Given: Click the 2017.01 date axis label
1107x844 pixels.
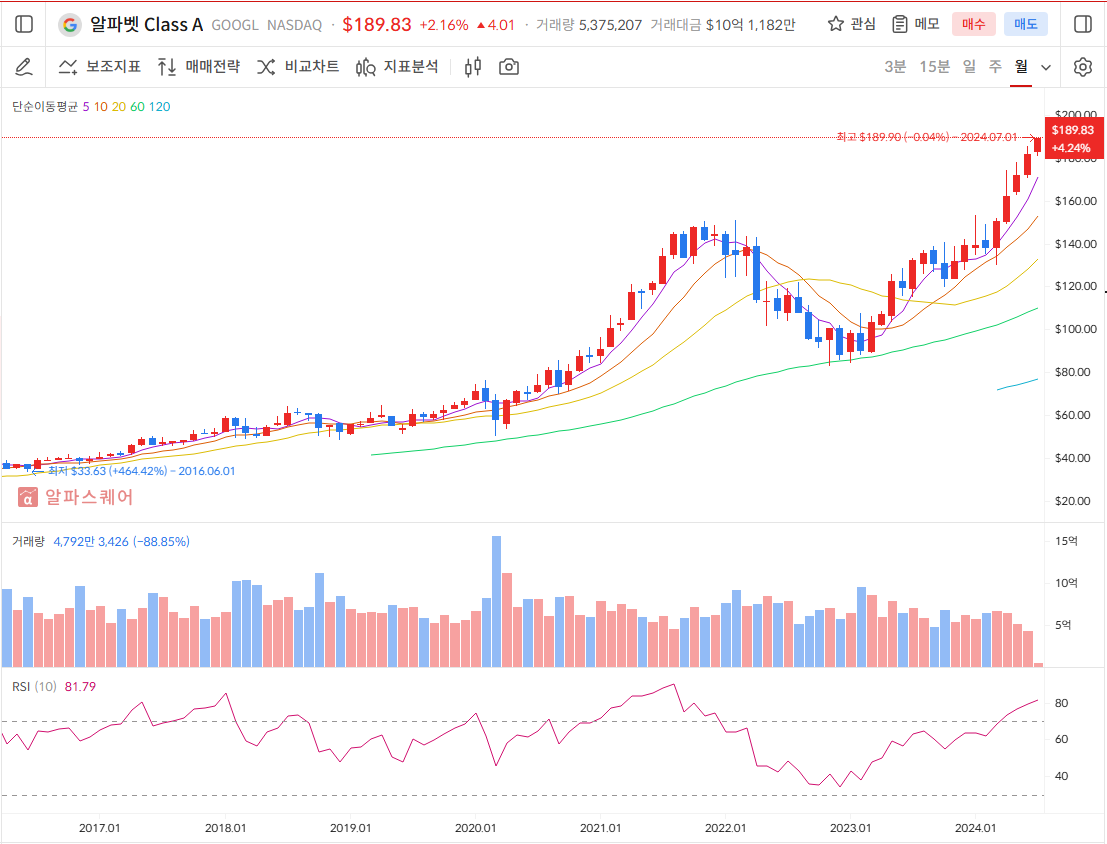Looking at the screenshot, I should (x=100, y=828).
